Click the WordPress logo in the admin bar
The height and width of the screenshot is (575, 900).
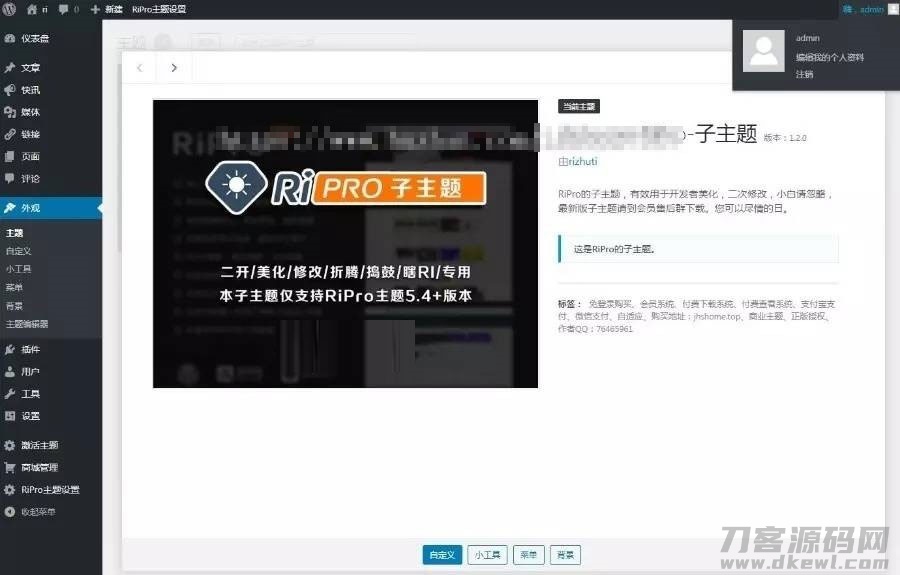point(10,9)
